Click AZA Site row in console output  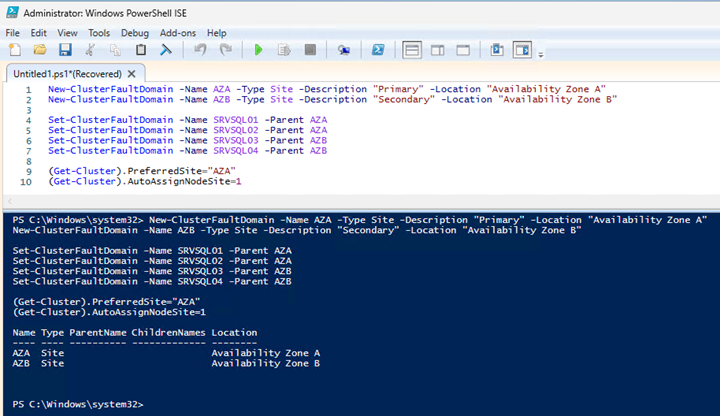point(166,353)
